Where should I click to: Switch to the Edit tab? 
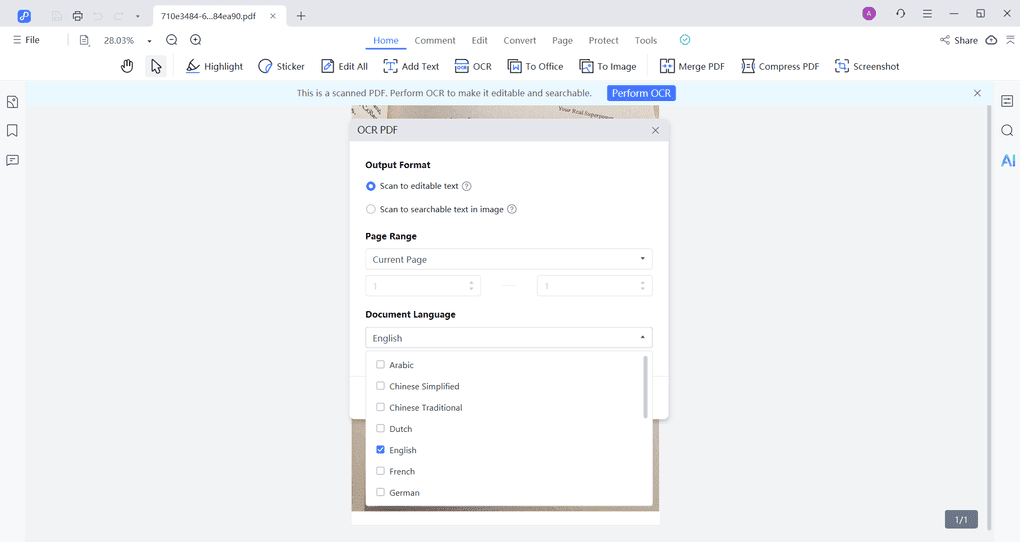point(479,40)
